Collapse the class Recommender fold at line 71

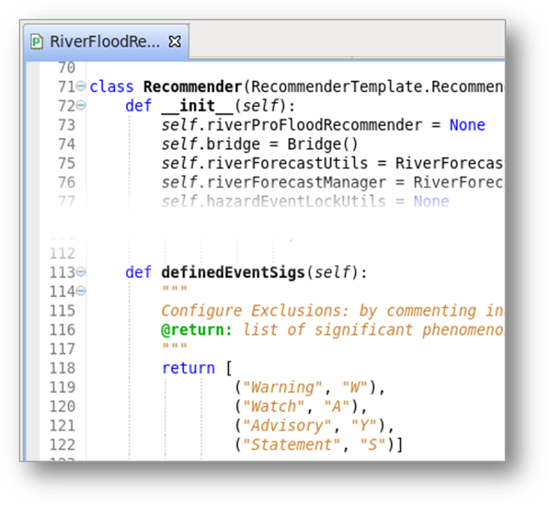pyautogui.click(x=81, y=86)
